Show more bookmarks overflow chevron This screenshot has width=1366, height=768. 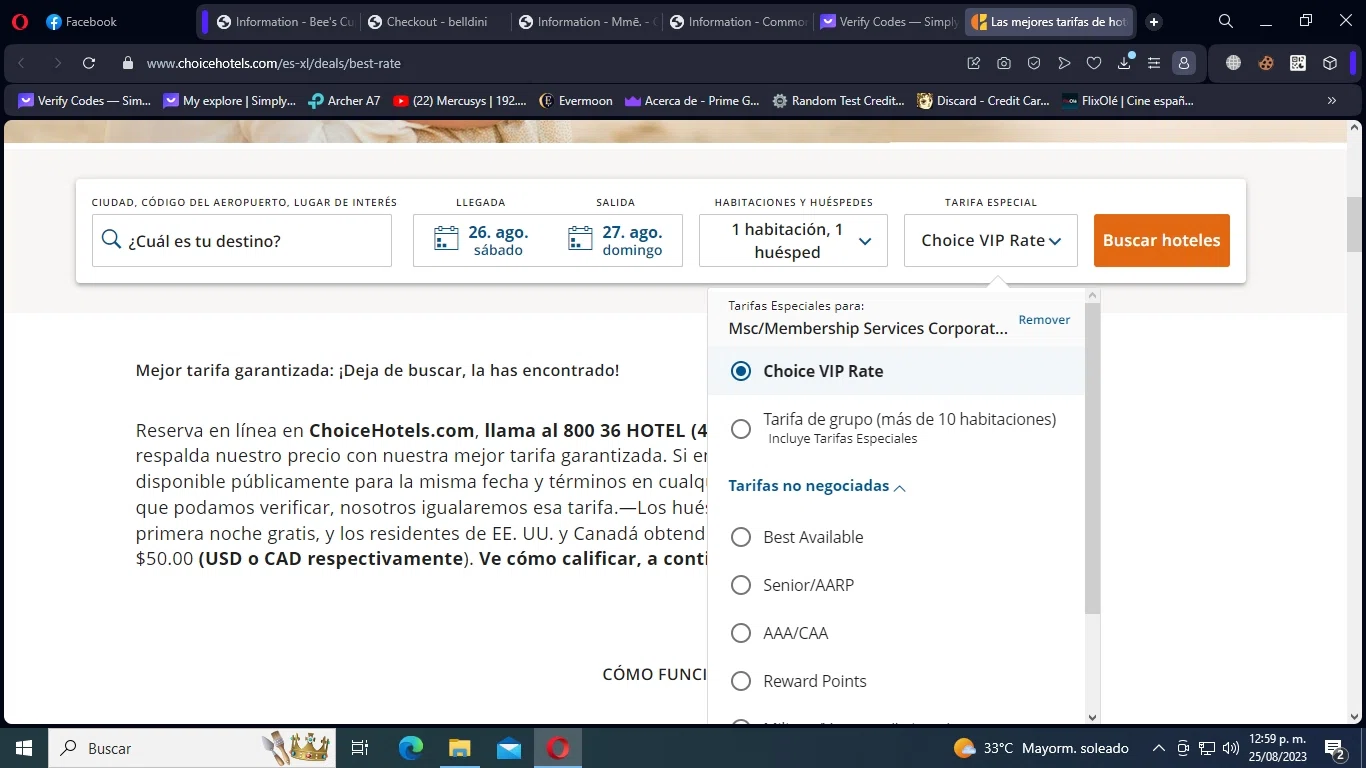tap(1332, 100)
